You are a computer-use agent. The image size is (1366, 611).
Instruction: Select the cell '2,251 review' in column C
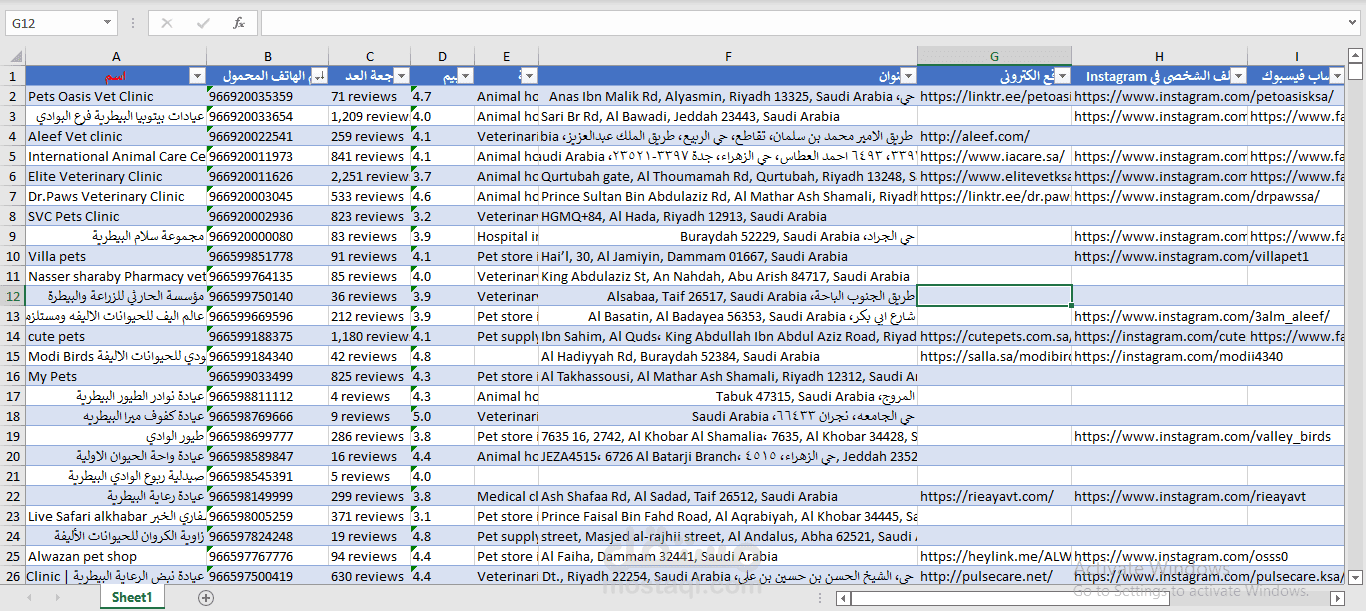click(x=370, y=176)
